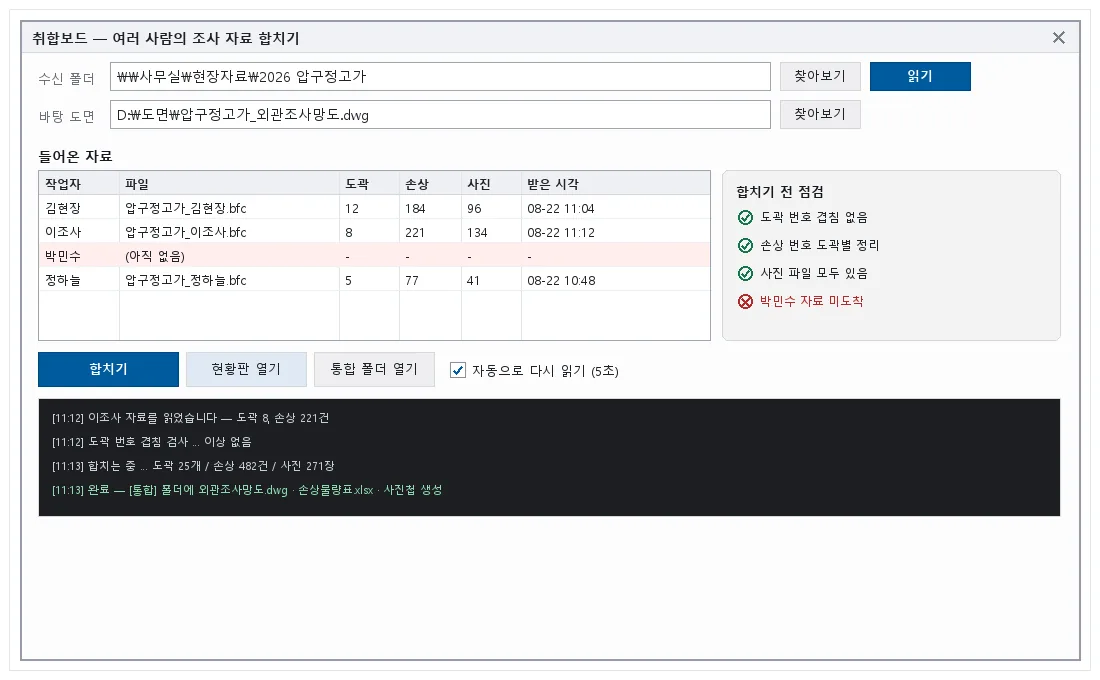Sort by 받은 시각 column header
Viewport: 1100px width, 680px height.
point(615,184)
